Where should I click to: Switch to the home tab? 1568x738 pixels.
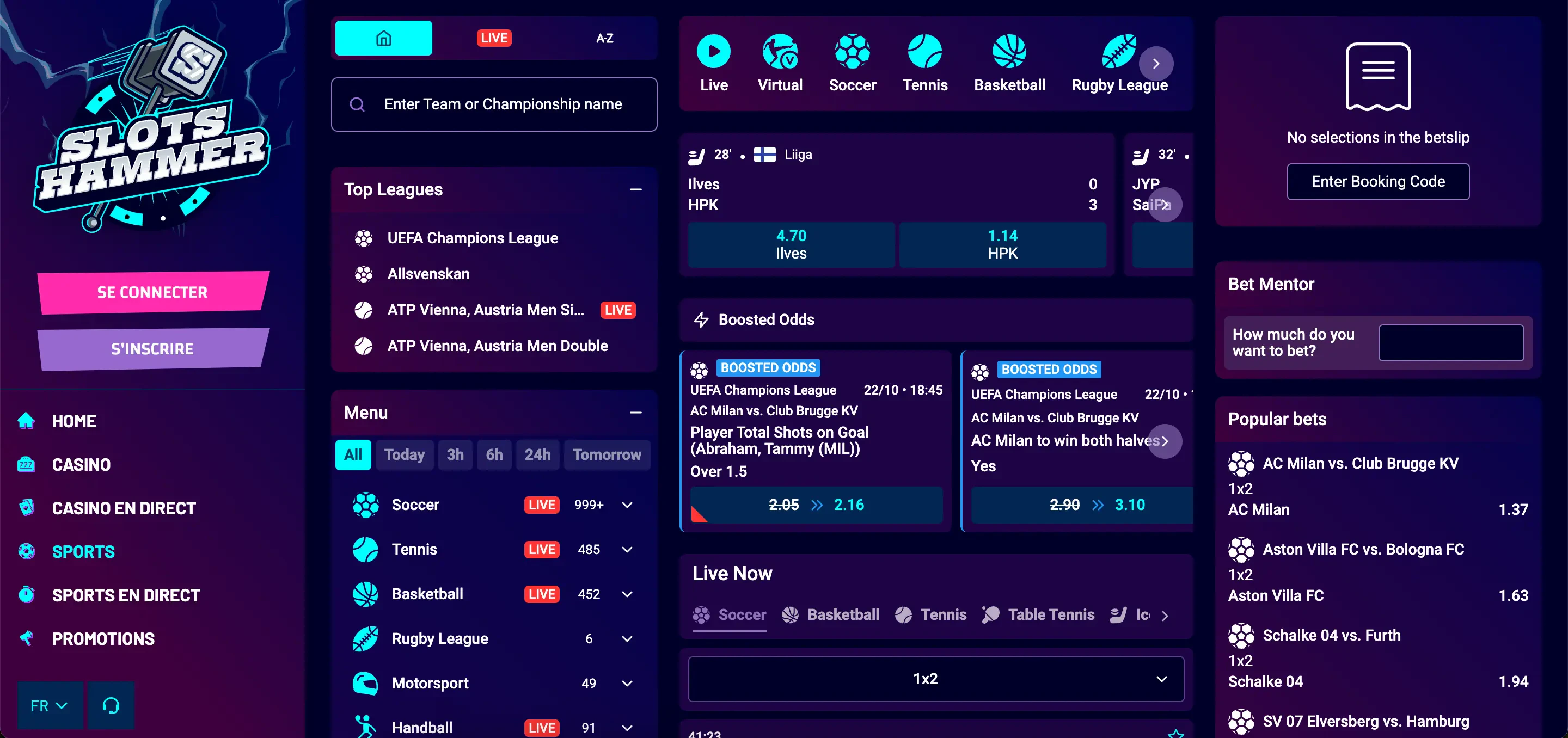(383, 38)
